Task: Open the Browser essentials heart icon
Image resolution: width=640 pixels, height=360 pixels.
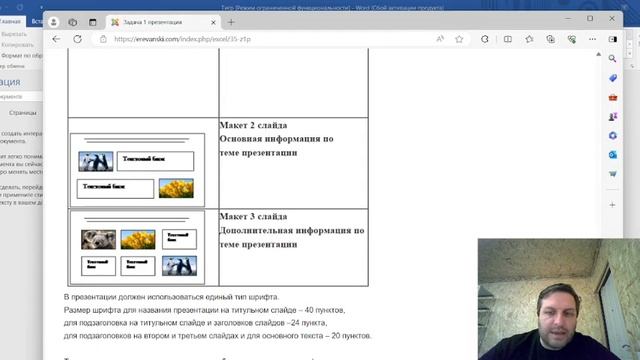Action: (x=572, y=39)
